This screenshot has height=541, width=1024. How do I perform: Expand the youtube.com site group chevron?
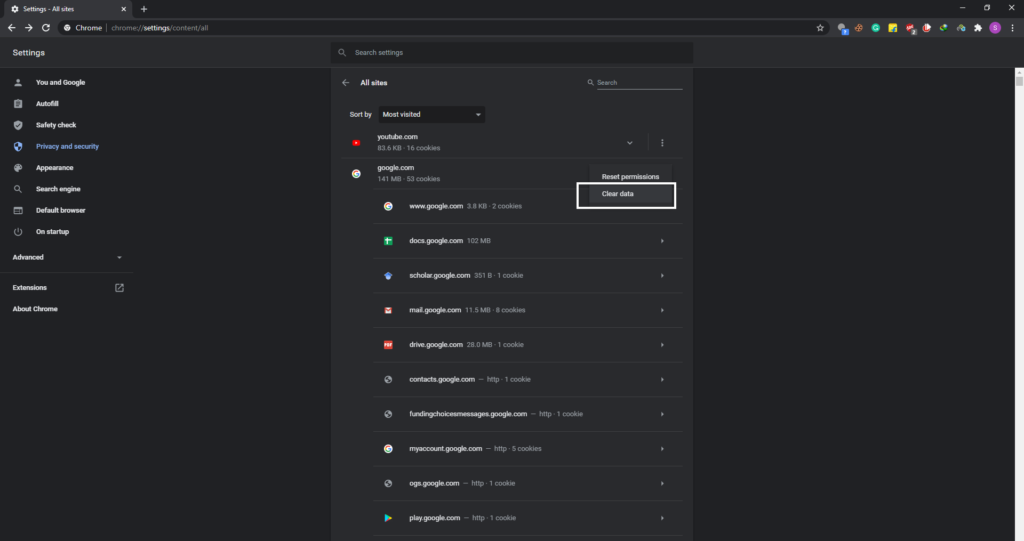point(630,142)
